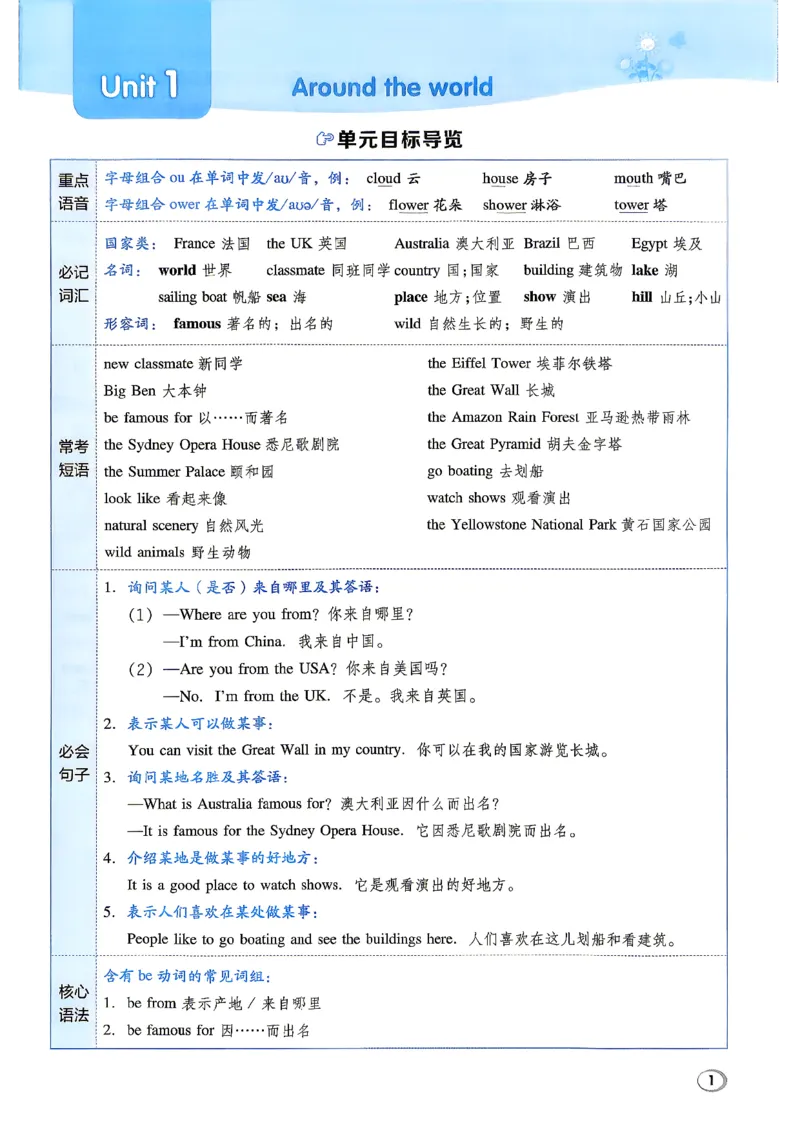The width and height of the screenshot is (800, 1130).
Task: Click 'place 地方;位置'
Action: coord(448,297)
